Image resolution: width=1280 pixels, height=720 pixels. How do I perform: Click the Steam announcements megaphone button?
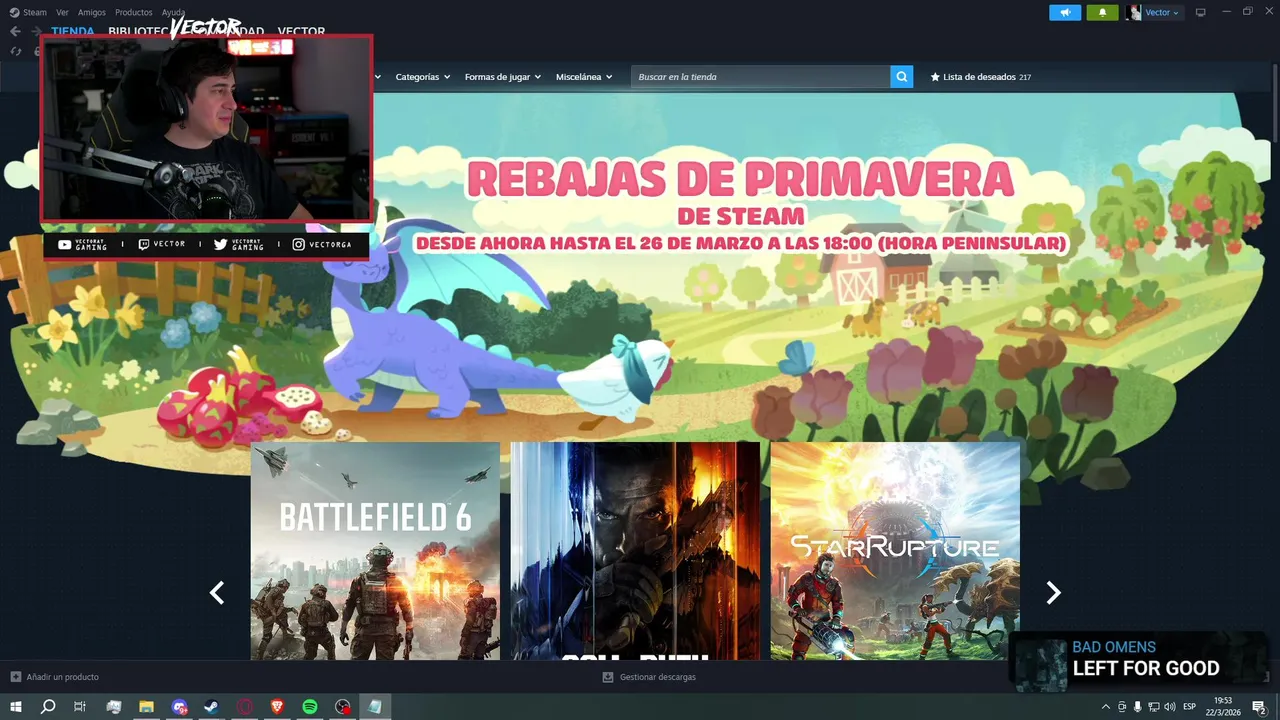(1065, 12)
